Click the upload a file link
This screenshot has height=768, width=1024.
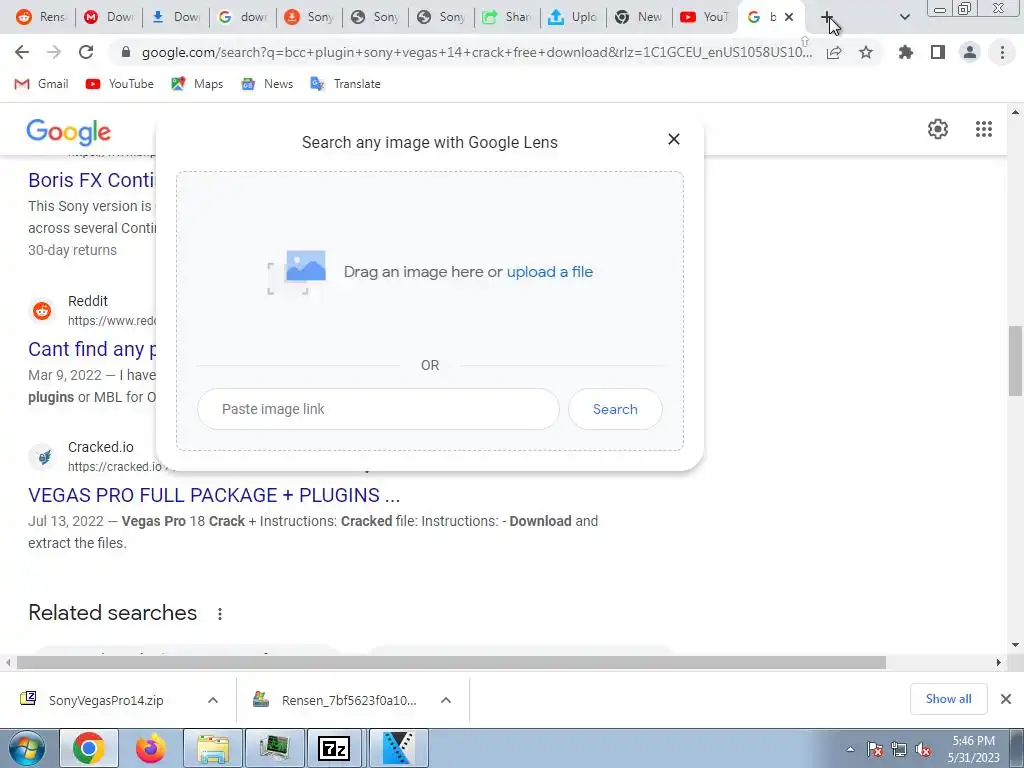point(550,272)
